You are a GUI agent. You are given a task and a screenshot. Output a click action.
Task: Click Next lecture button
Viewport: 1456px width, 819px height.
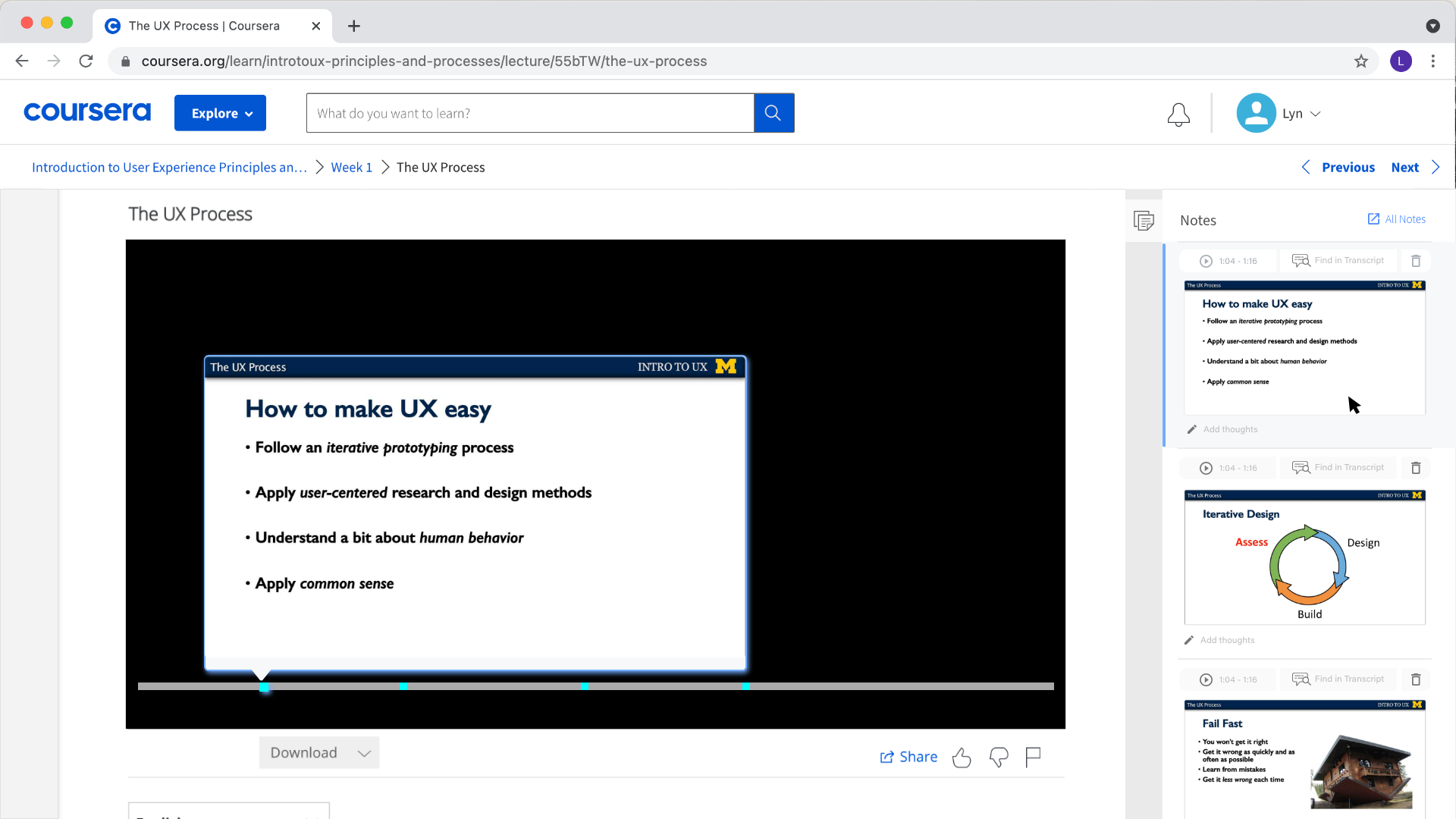(1414, 168)
